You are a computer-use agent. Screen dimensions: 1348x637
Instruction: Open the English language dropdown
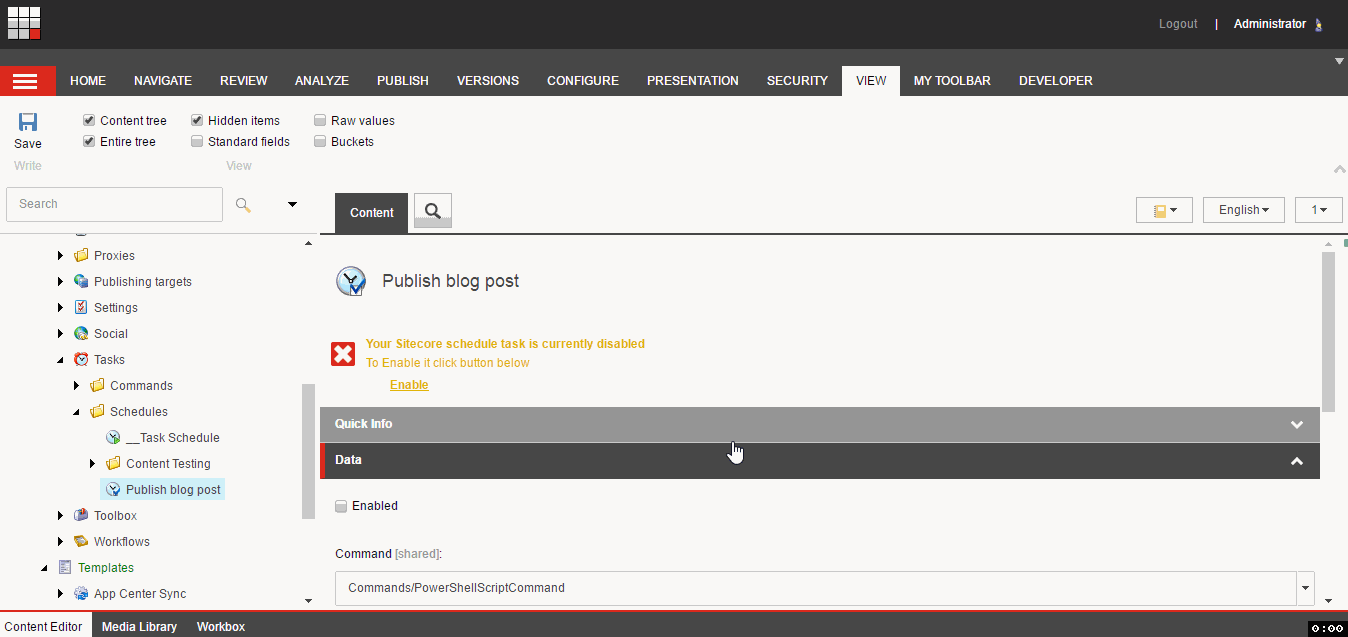(x=1244, y=210)
